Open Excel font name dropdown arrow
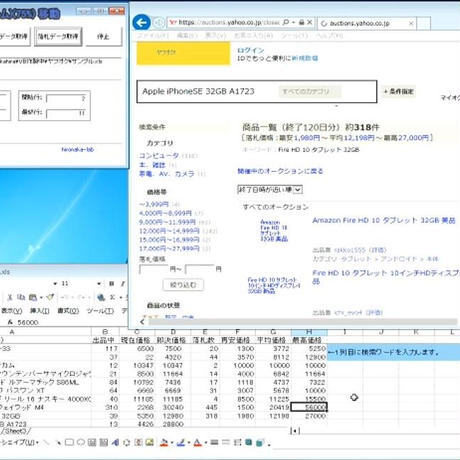Viewport: 460px width, 460px height. coord(55,284)
